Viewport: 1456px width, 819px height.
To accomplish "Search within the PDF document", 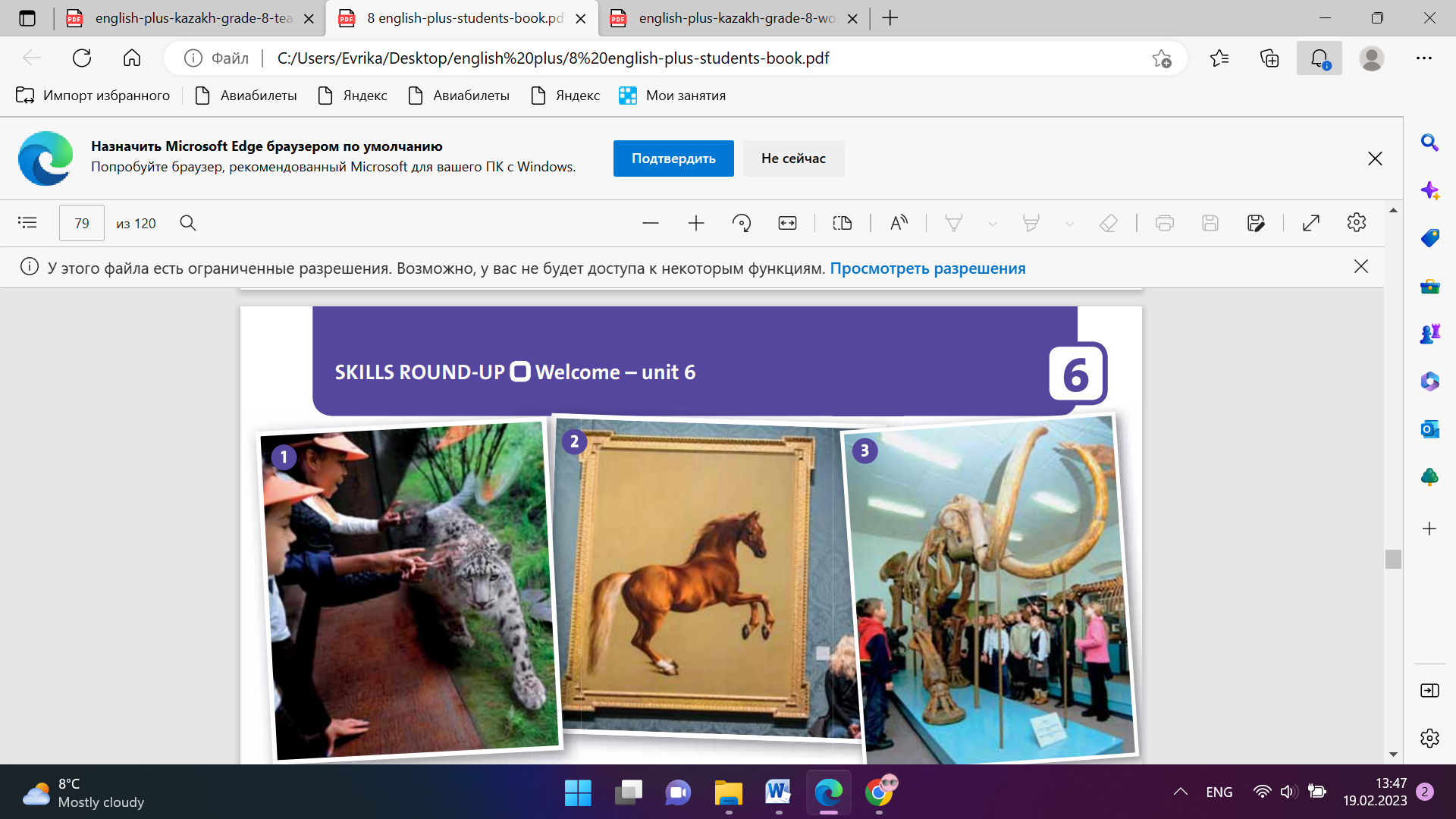I will click(x=188, y=223).
